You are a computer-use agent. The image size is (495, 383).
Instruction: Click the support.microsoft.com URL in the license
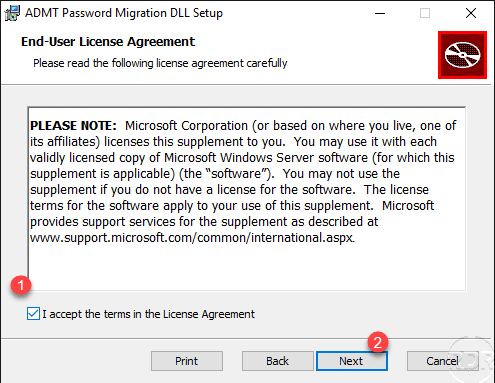[x=192, y=238]
